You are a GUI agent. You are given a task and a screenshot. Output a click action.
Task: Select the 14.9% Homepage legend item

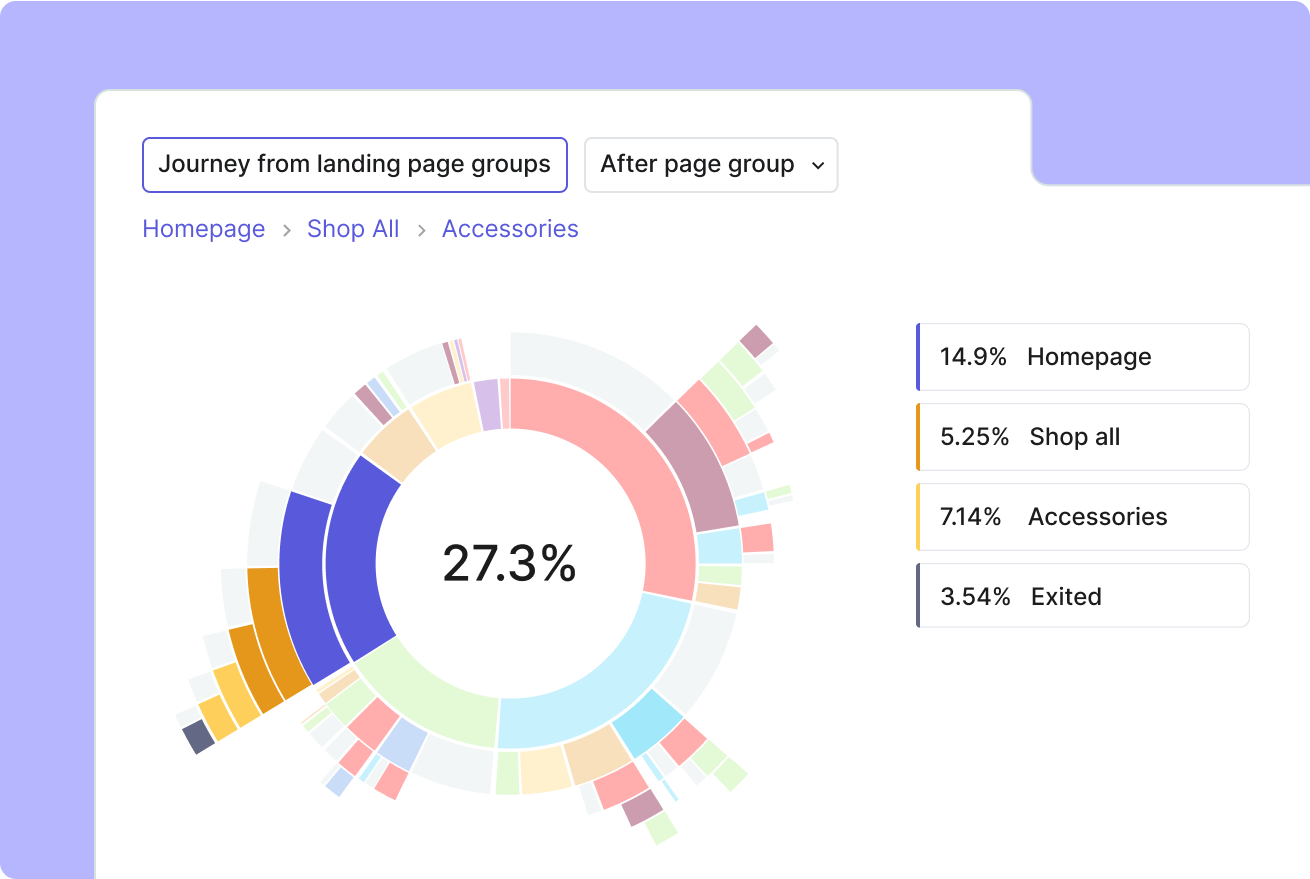pyautogui.click(x=1083, y=357)
